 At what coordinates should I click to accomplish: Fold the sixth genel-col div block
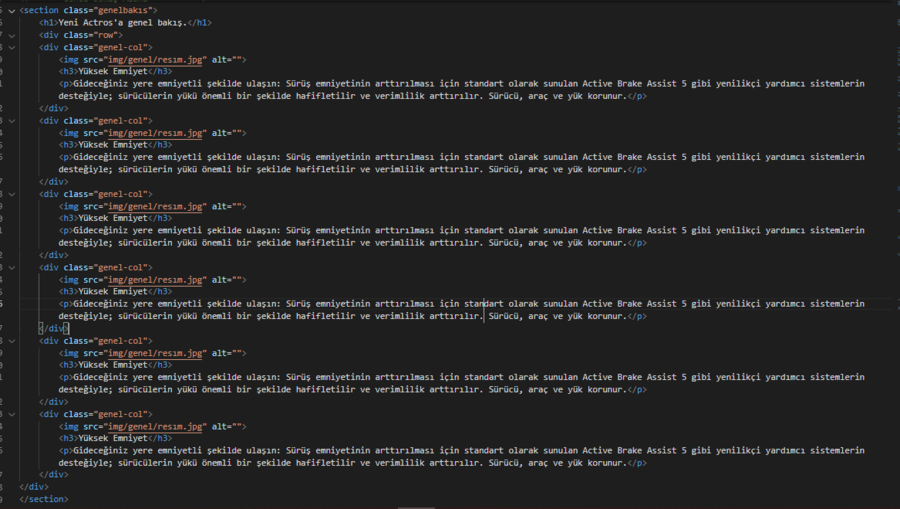point(11,414)
